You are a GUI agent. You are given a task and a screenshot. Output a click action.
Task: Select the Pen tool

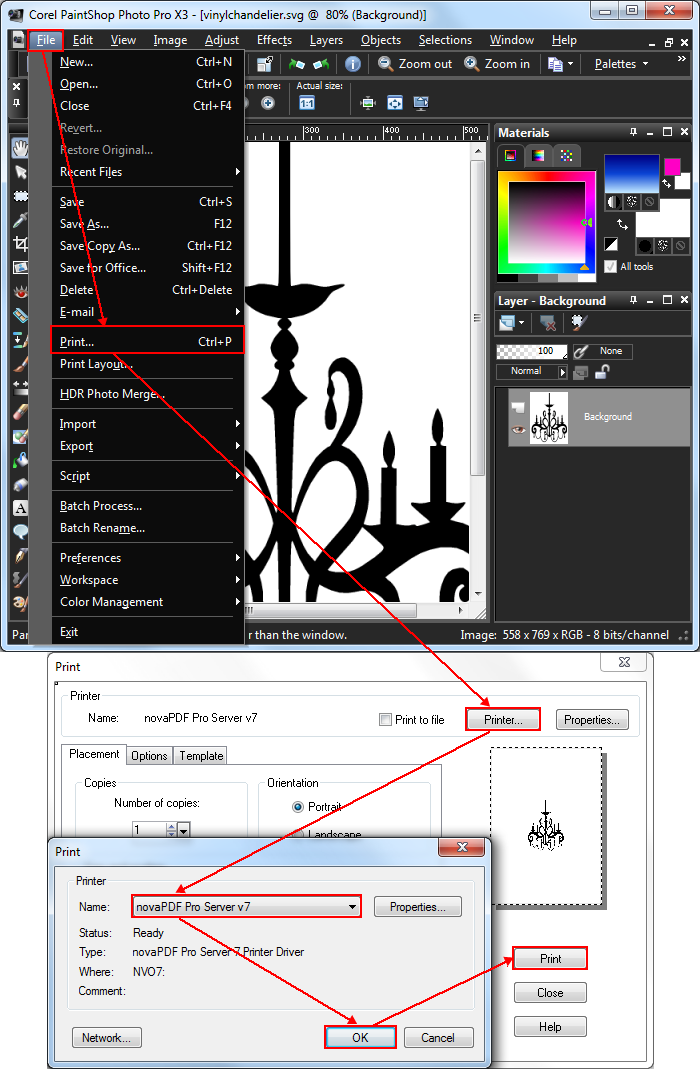(20, 556)
